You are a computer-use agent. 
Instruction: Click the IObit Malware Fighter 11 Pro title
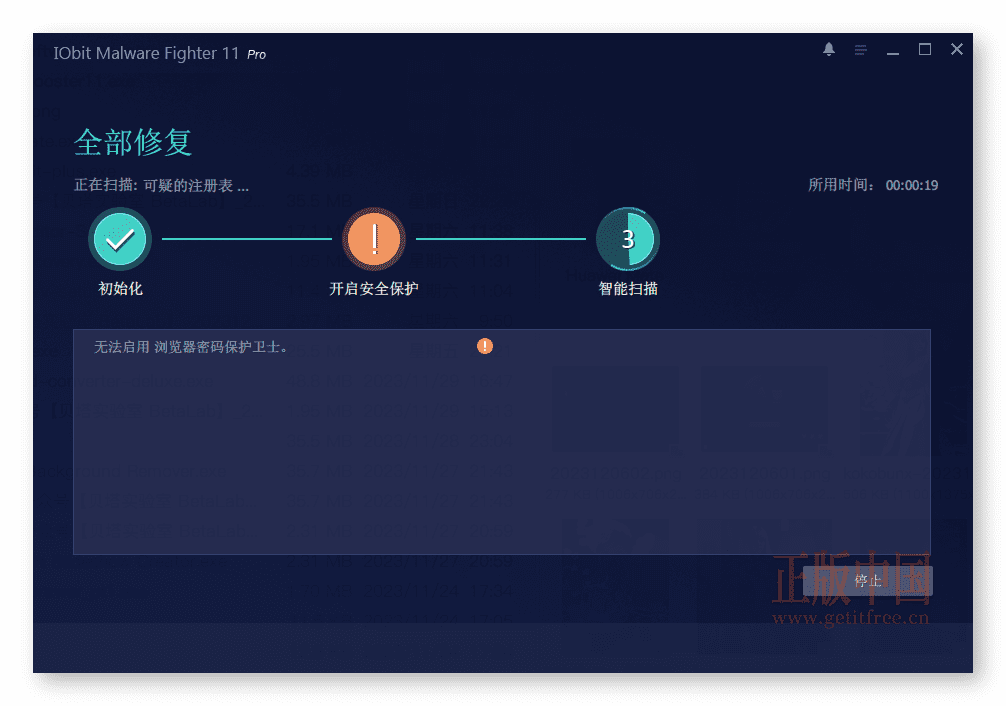tap(159, 53)
